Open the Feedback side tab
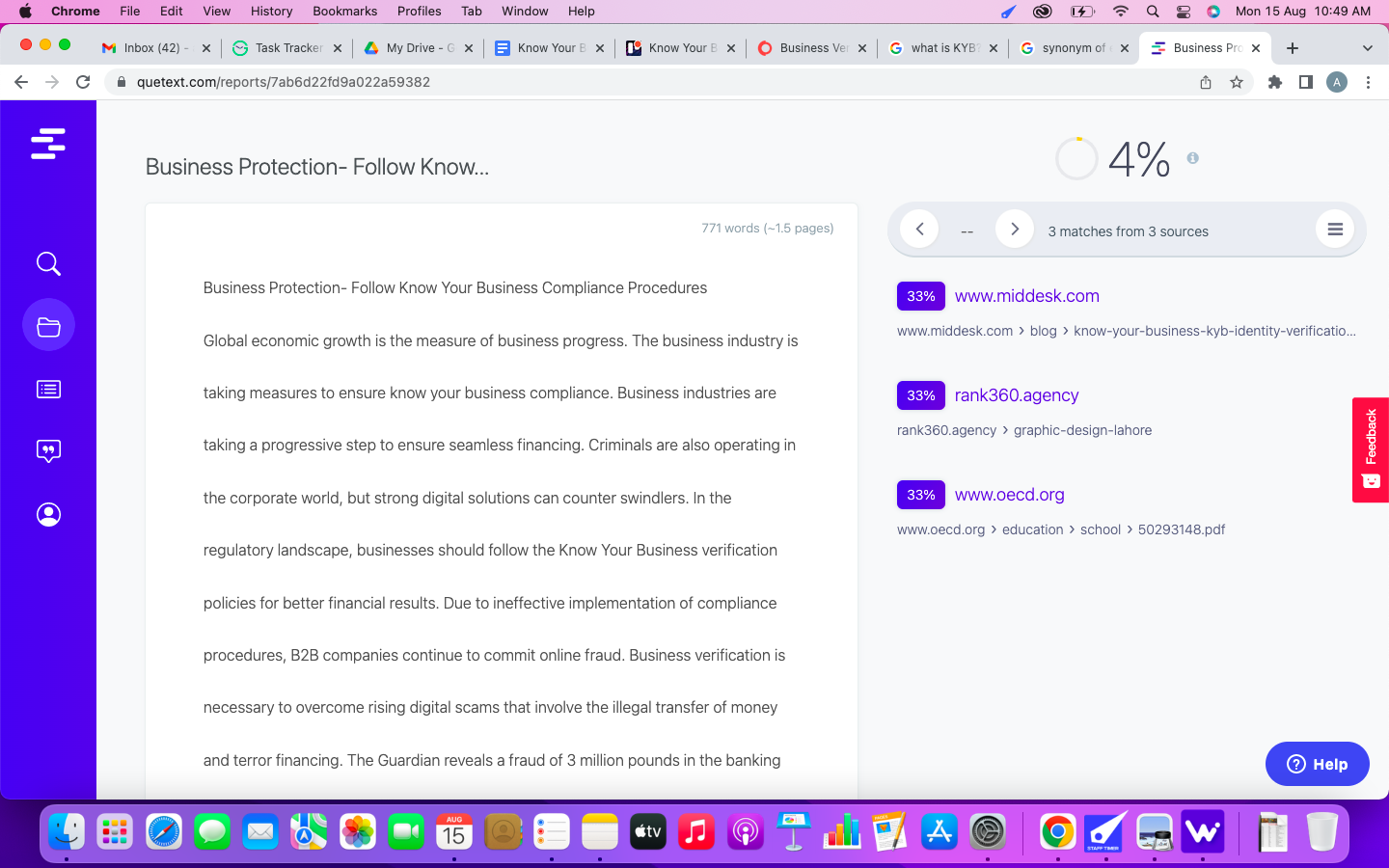 (x=1371, y=449)
